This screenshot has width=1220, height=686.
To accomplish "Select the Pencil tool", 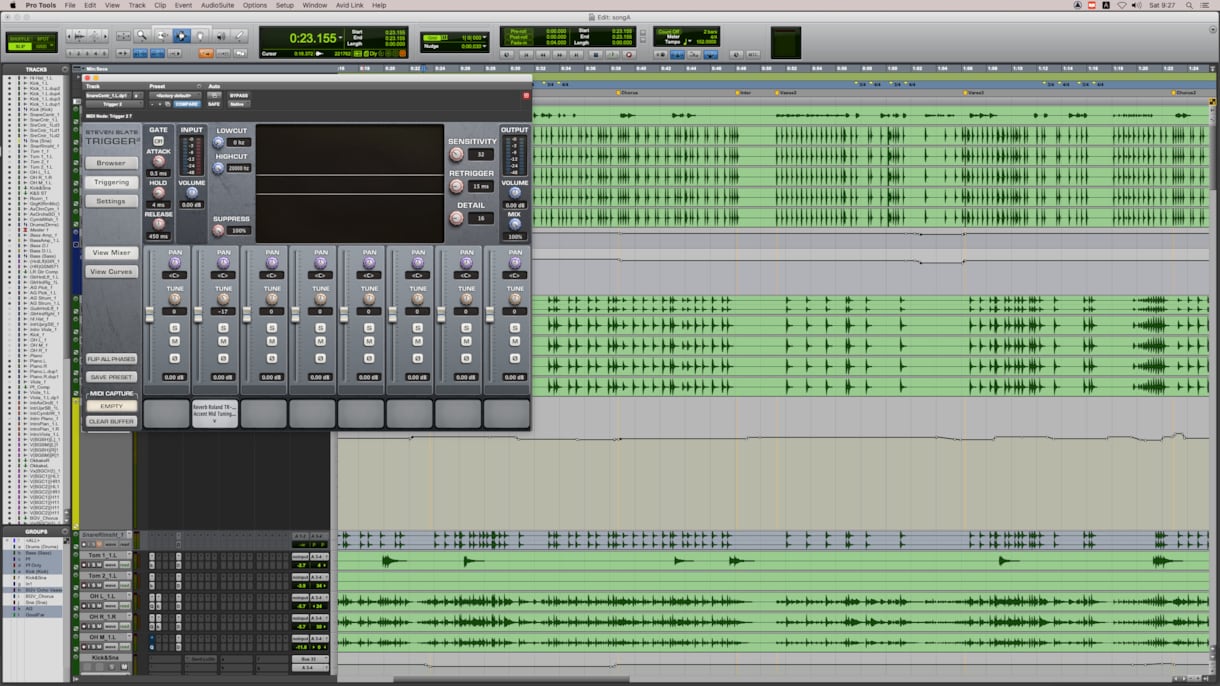I will point(239,36).
